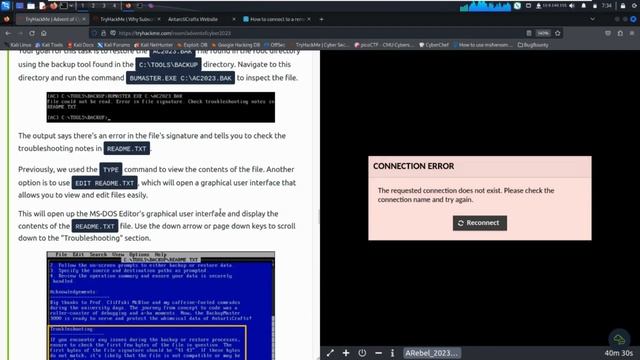
Task: Open the file manager icon in the top panel
Action: click(31, 6)
